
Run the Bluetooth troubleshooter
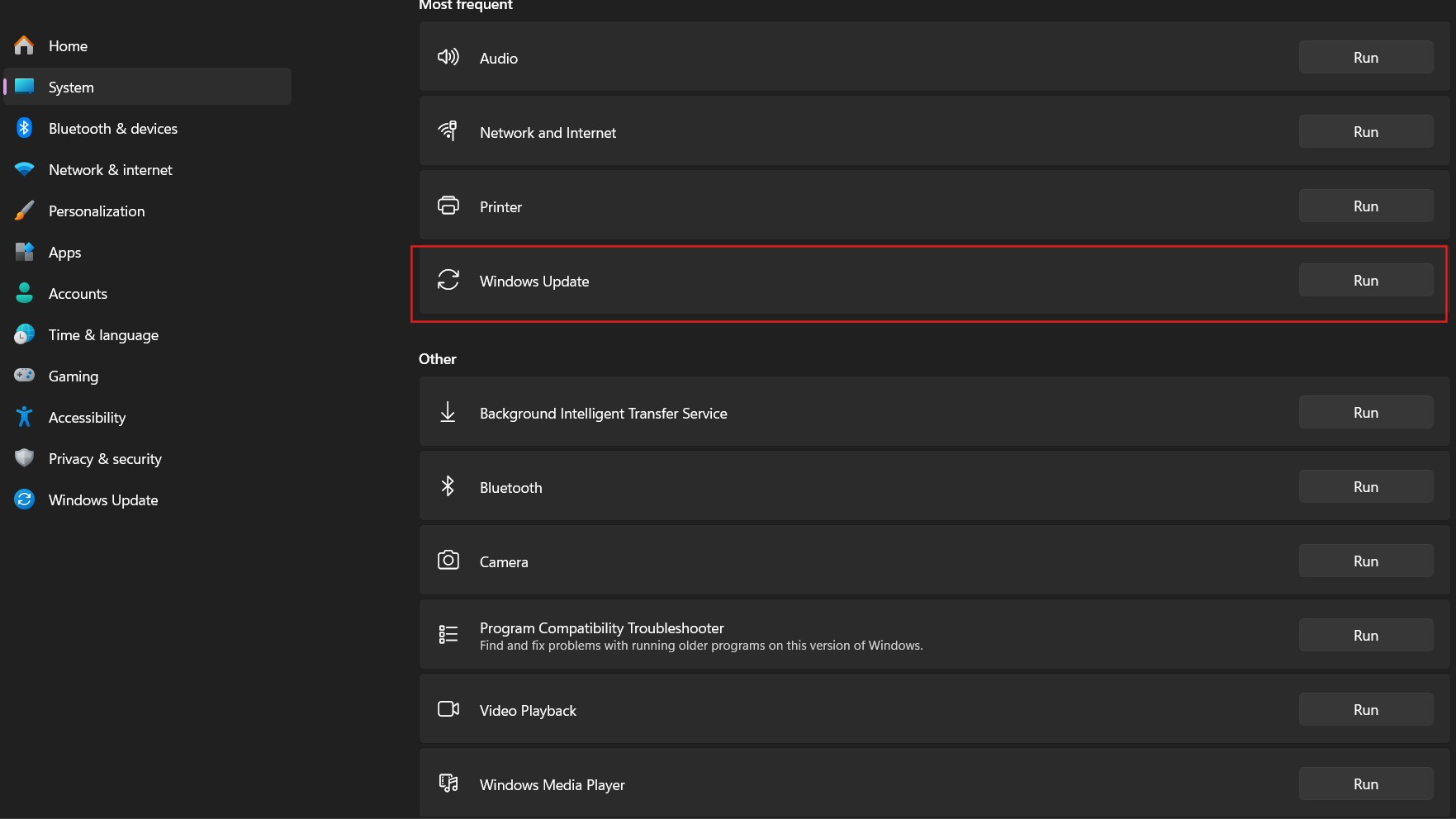[x=1365, y=487]
